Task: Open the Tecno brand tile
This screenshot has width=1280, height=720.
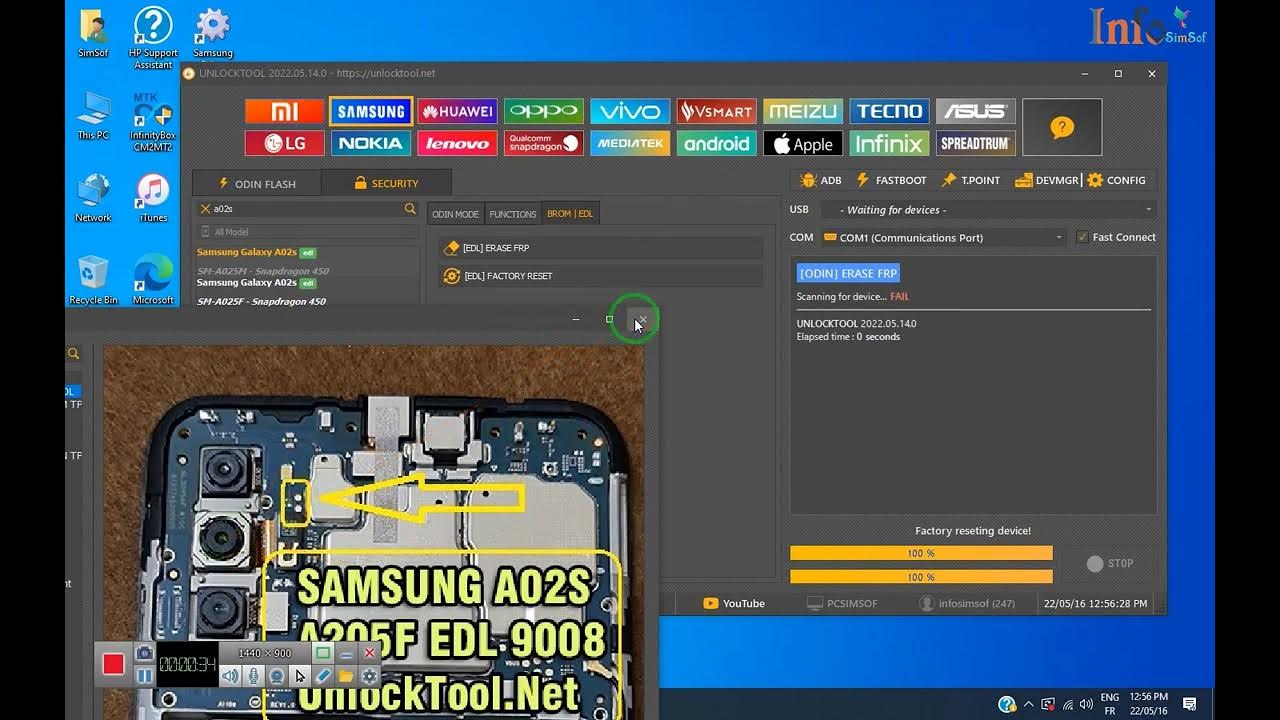Action: pyautogui.click(x=889, y=111)
